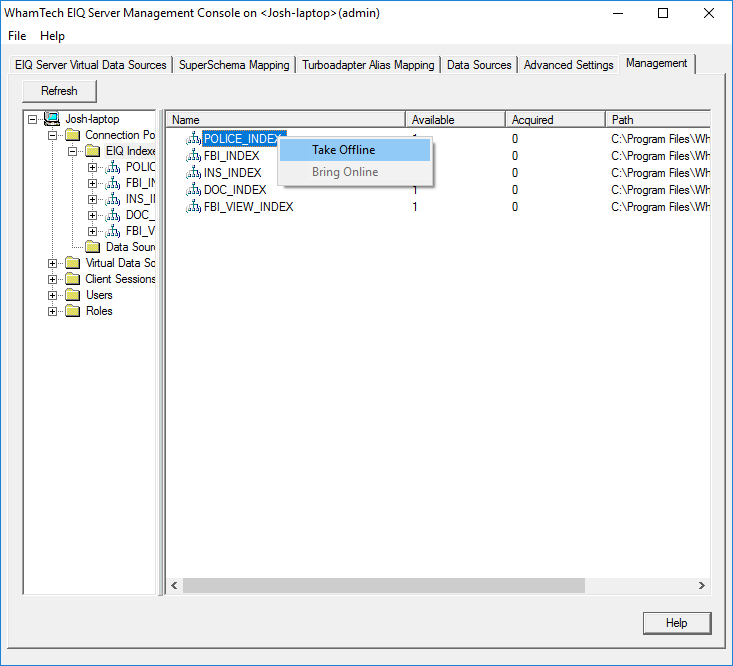Viewport: 733px width, 666px height.
Task: Expand the Virtual Data Sources node
Action: point(52,264)
